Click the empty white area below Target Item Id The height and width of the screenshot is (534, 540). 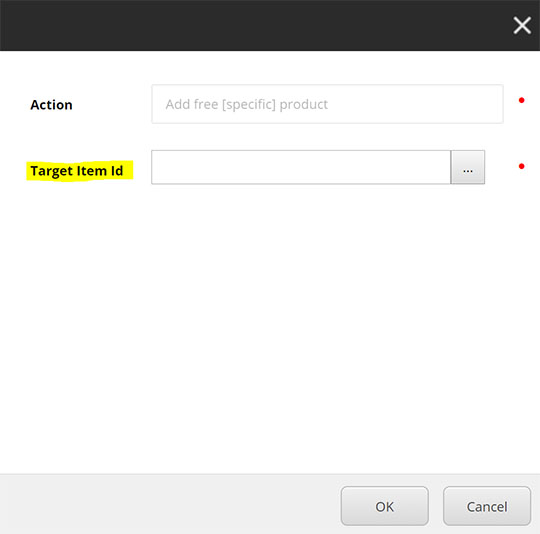pos(269,327)
